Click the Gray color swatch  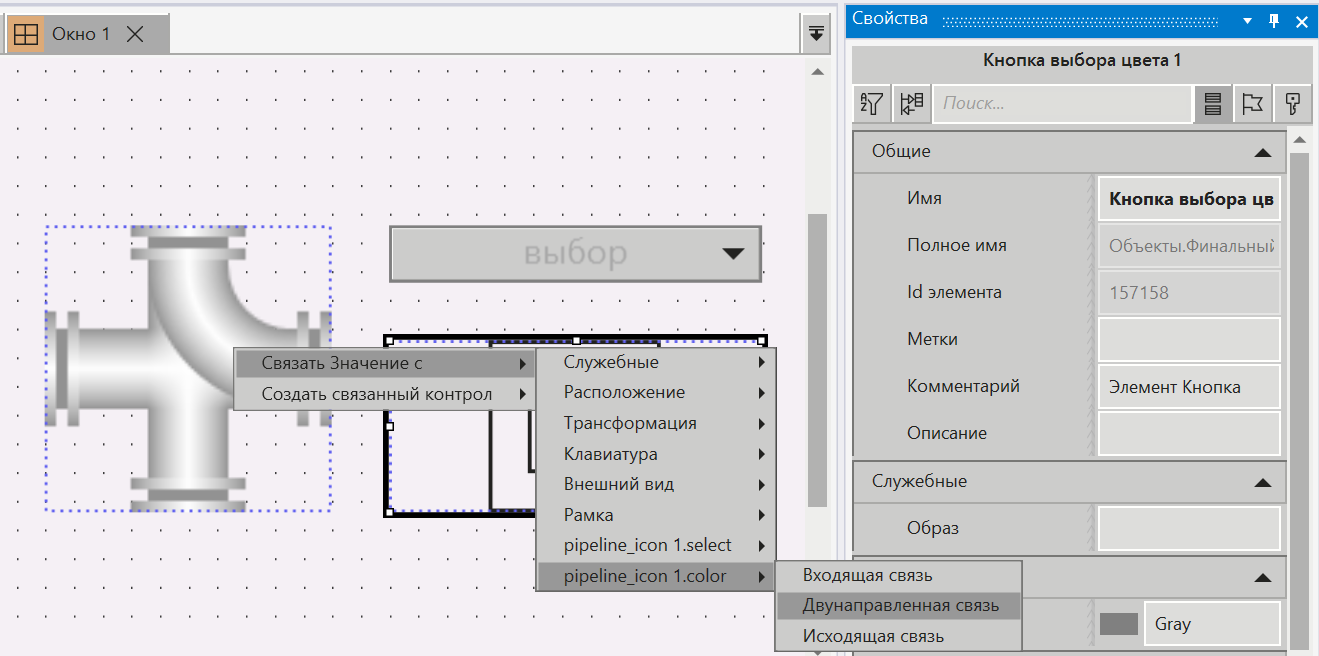tap(1119, 624)
